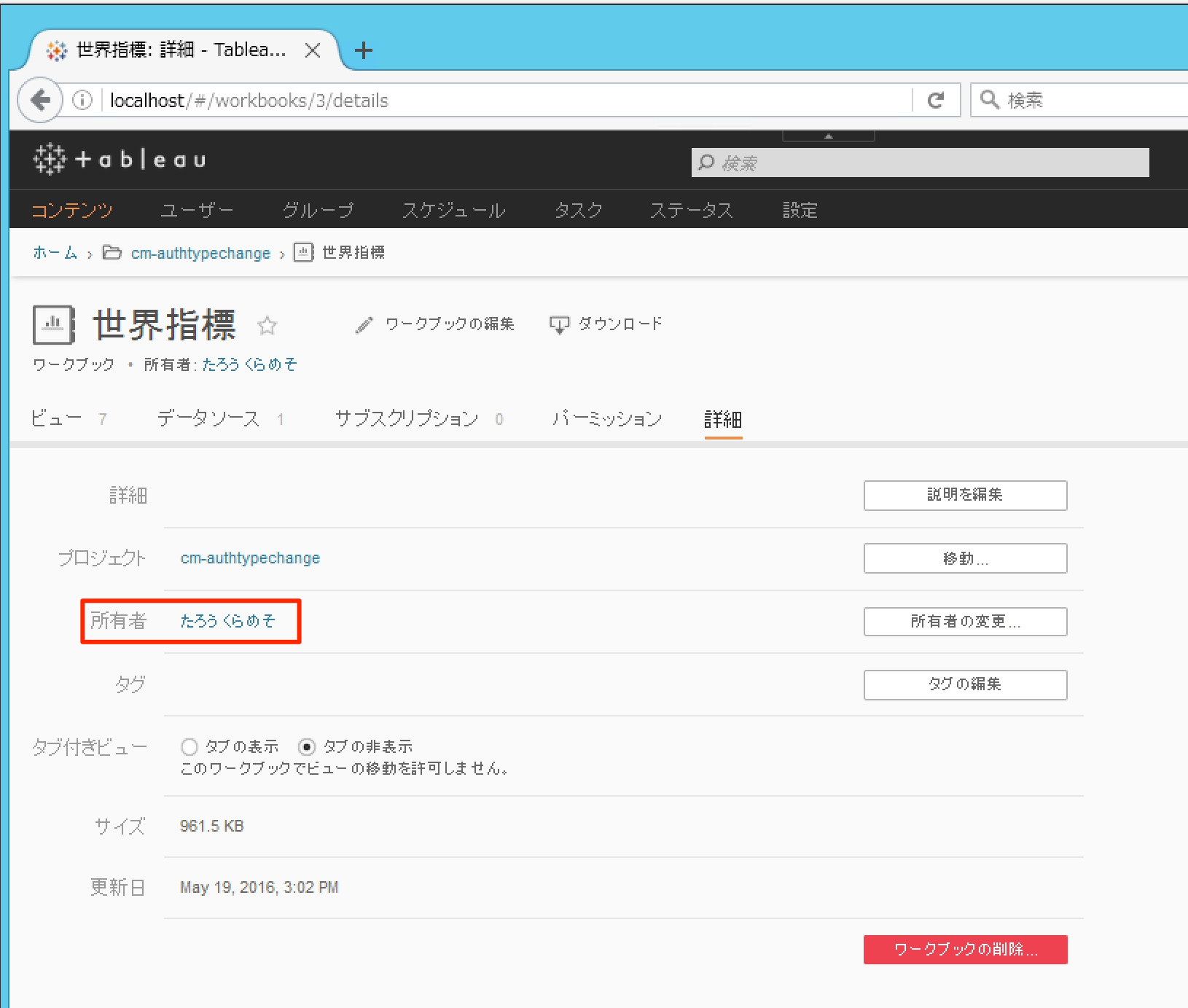The image size is (1188, 1008).
Task: Close the 世界指標 browser tab
Action: click(313, 50)
